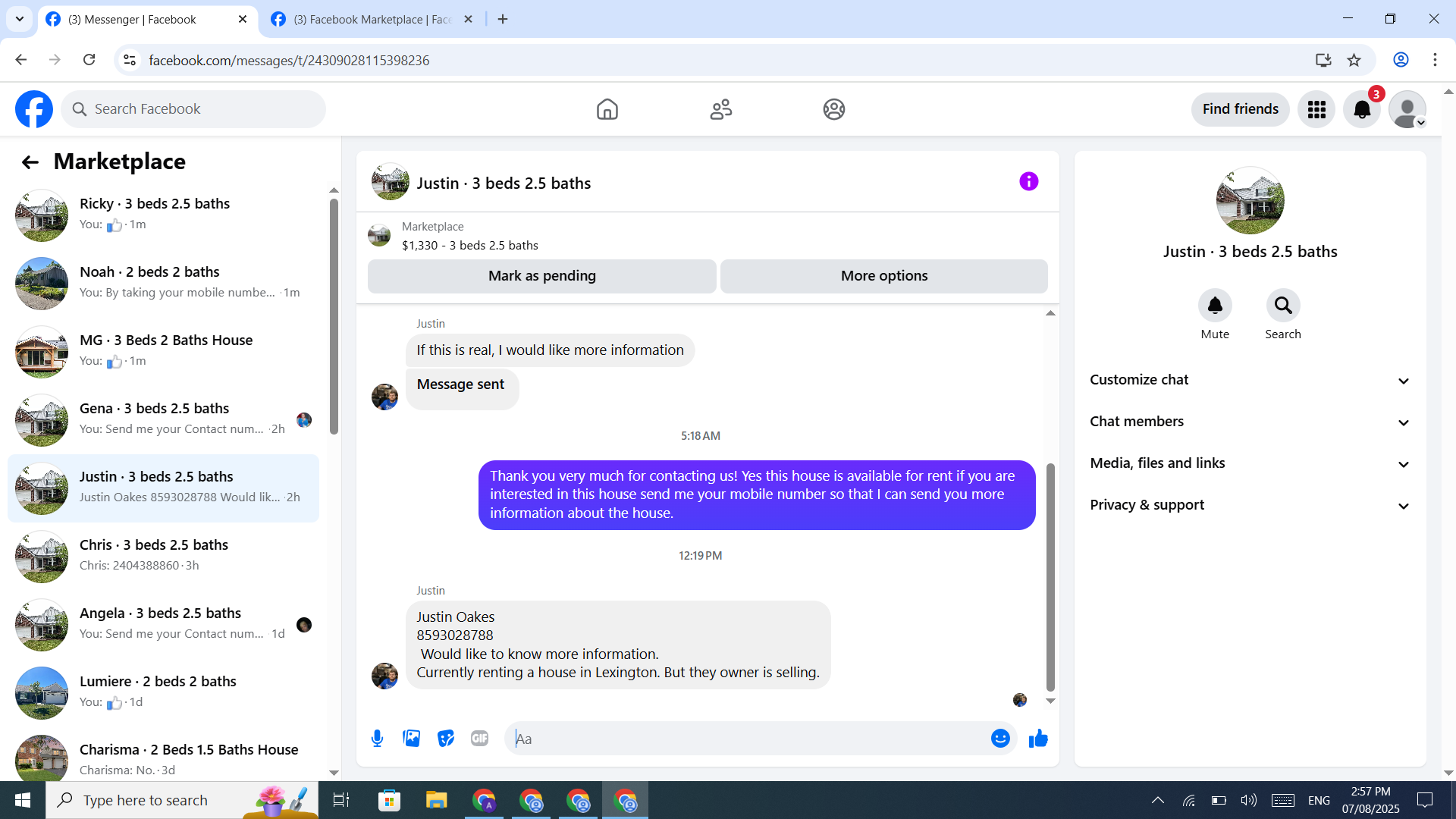Open the sticker picker icon

pyautogui.click(x=445, y=738)
